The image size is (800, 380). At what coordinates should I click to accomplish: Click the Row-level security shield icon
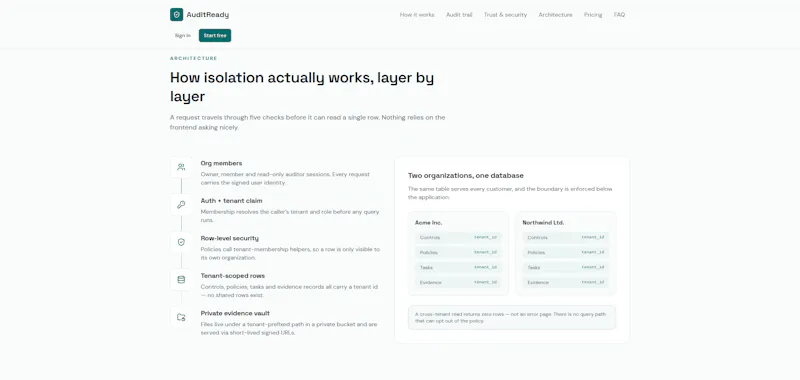(181, 242)
